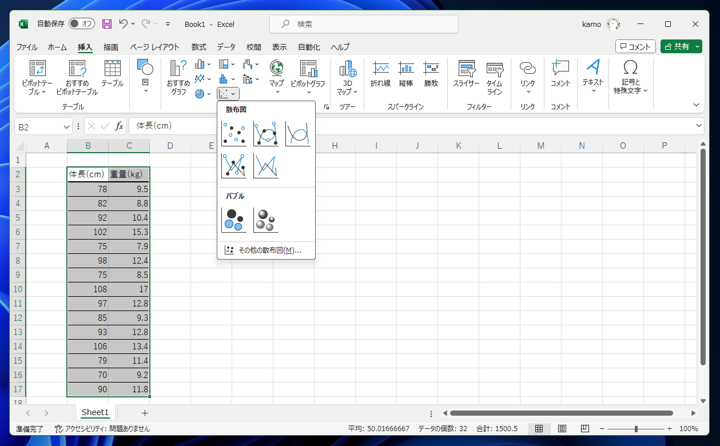
Task: Click the ピボットグラフ PivotChart button
Action: [x=308, y=76]
